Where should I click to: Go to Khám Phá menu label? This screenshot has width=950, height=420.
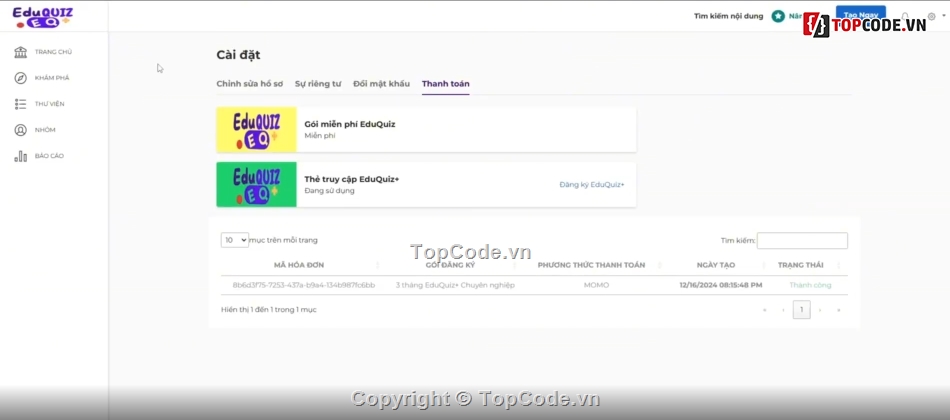[52, 78]
